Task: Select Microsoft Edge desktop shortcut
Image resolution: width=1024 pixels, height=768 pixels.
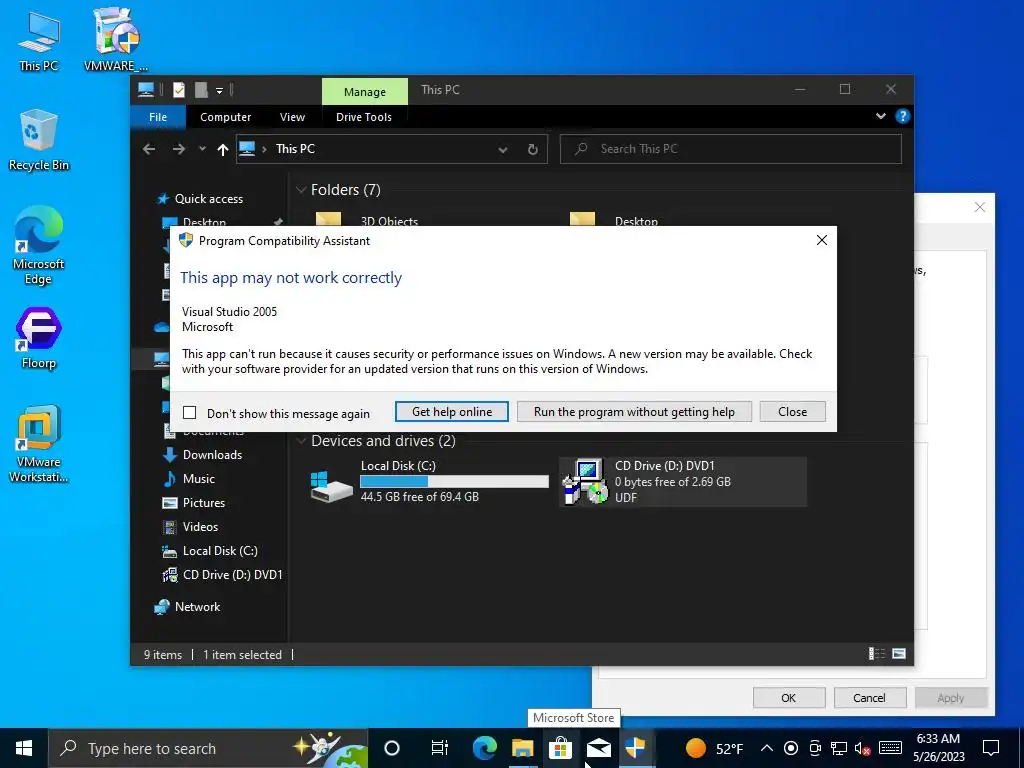Action: tap(39, 246)
